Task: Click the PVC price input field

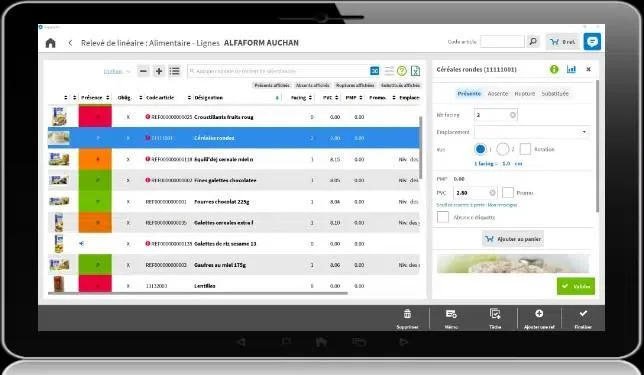Action: pos(475,193)
